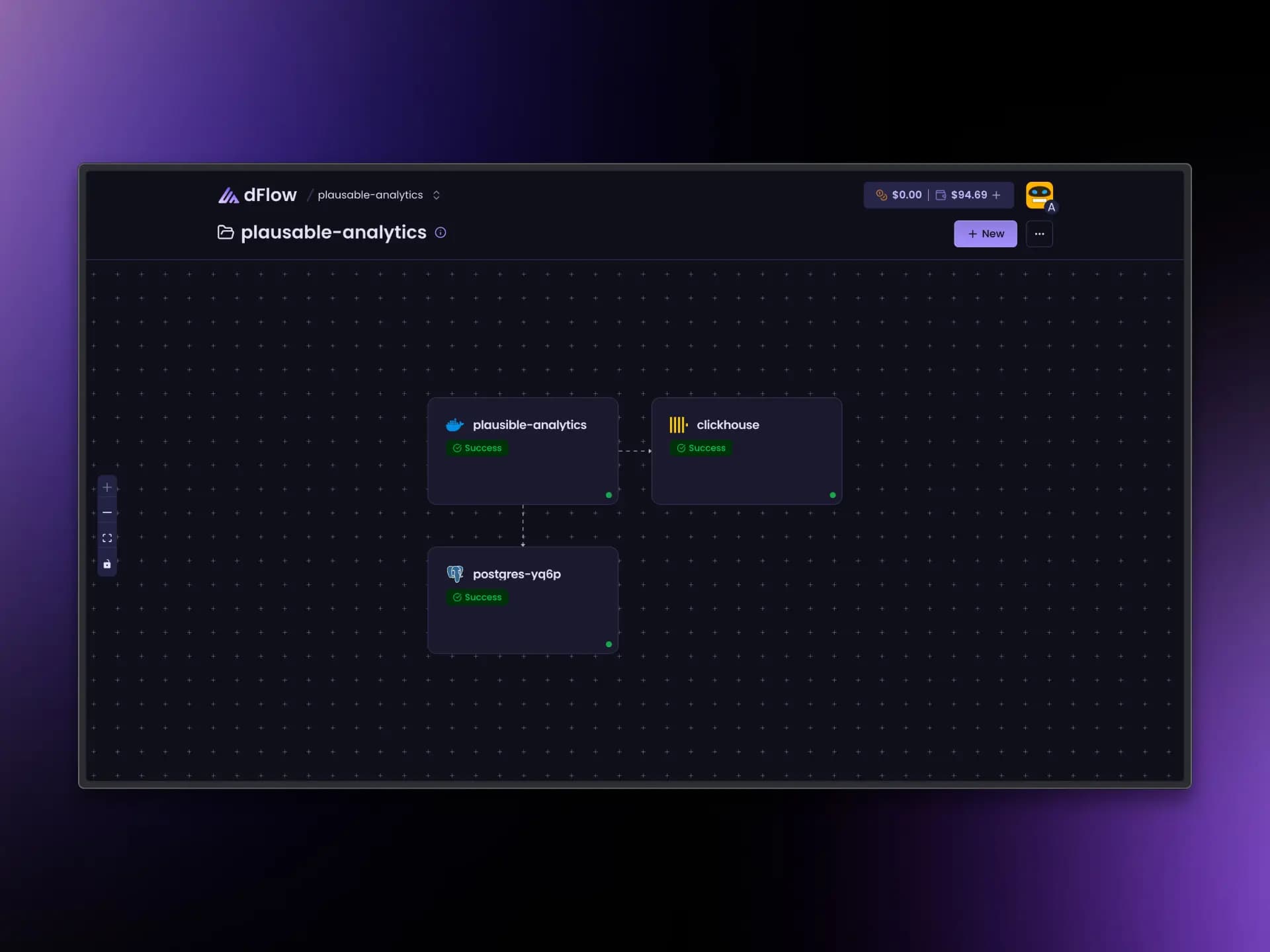1270x952 pixels.
Task: Zoom in with the plus control
Action: tap(107, 487)
